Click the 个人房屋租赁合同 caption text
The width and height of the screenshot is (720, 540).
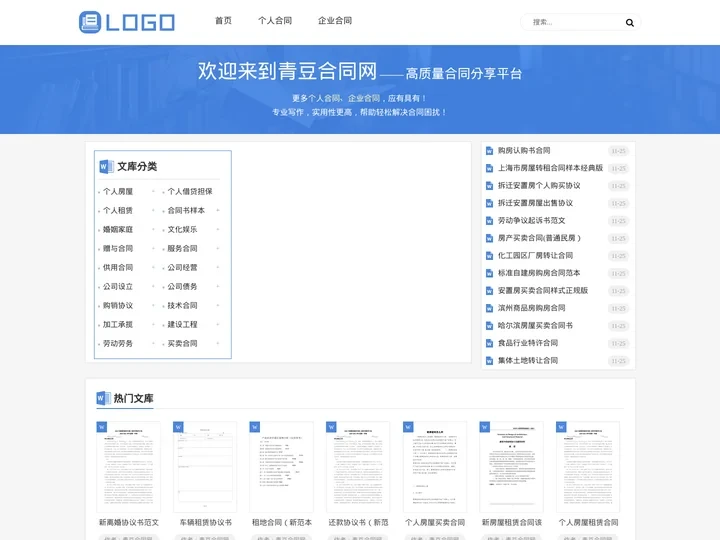point(588,523)
